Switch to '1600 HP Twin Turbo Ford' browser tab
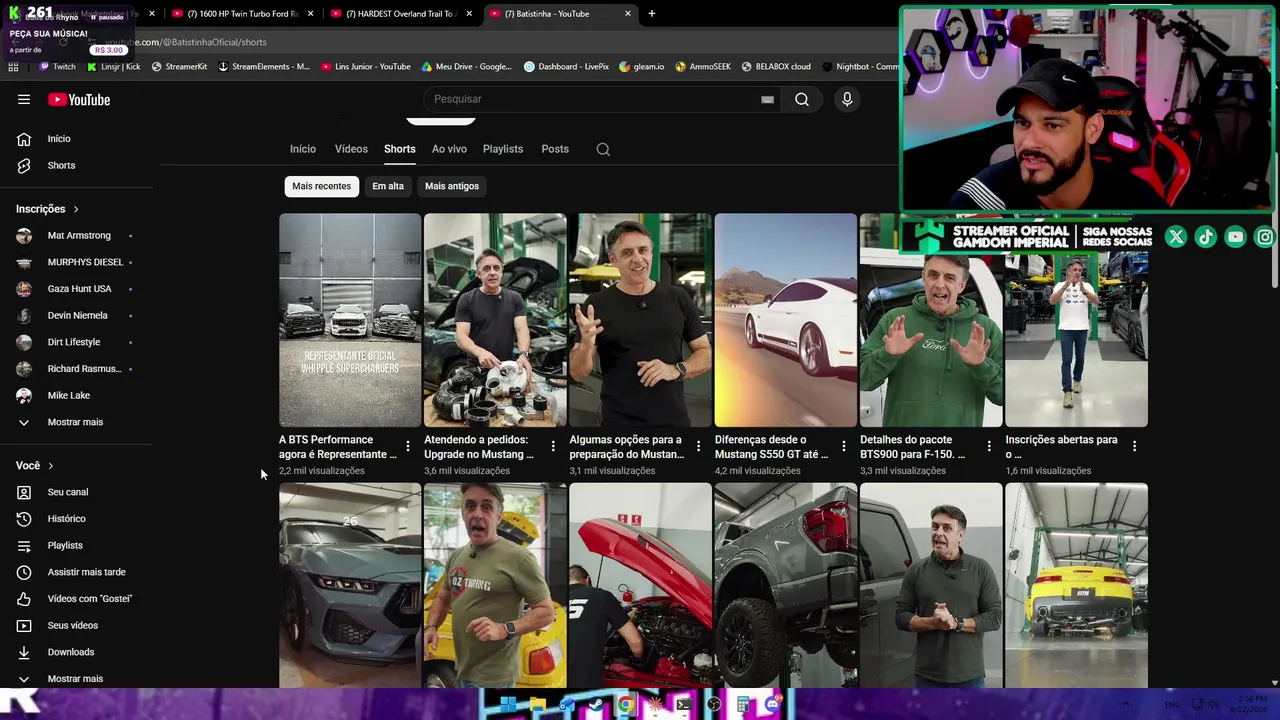The width and height of the screenshot is (1280, 720). [242, 14]
